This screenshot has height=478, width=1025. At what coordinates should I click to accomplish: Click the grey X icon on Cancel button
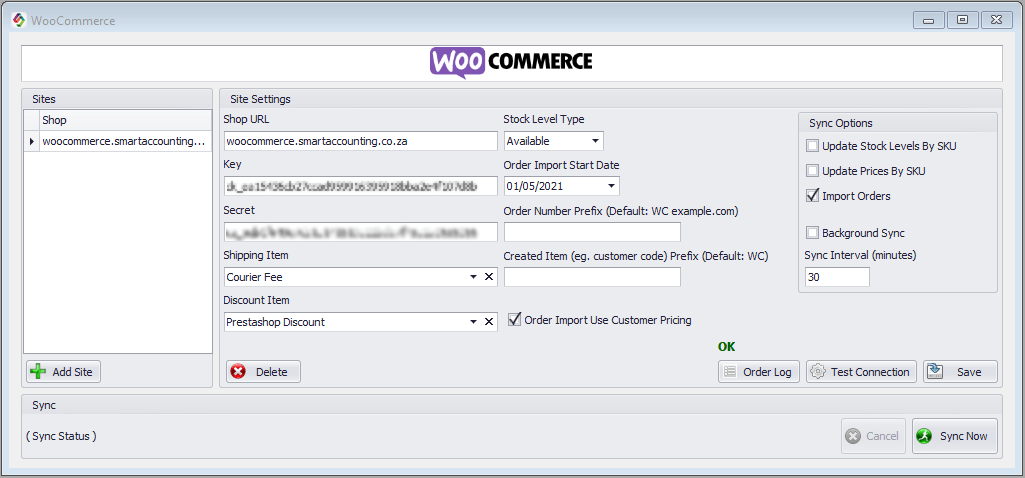[x=853, y=436]
